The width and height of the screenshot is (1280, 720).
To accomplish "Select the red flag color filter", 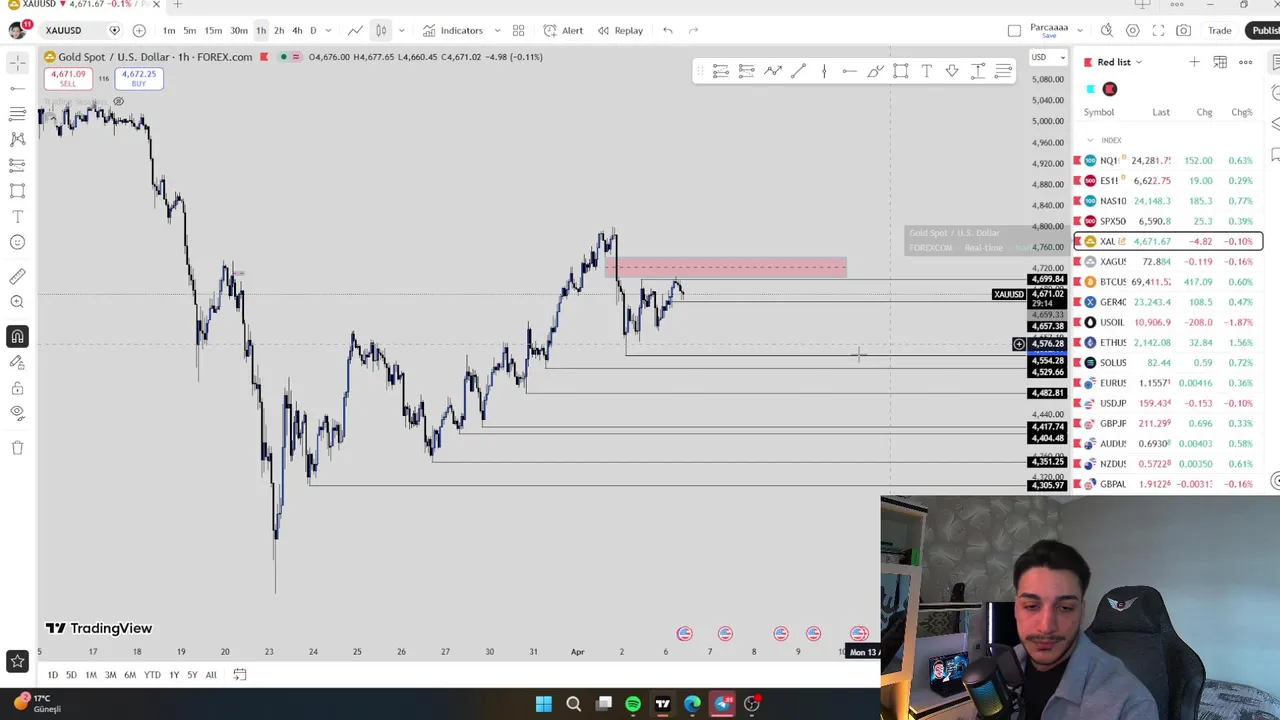I will pos(1109,89).
